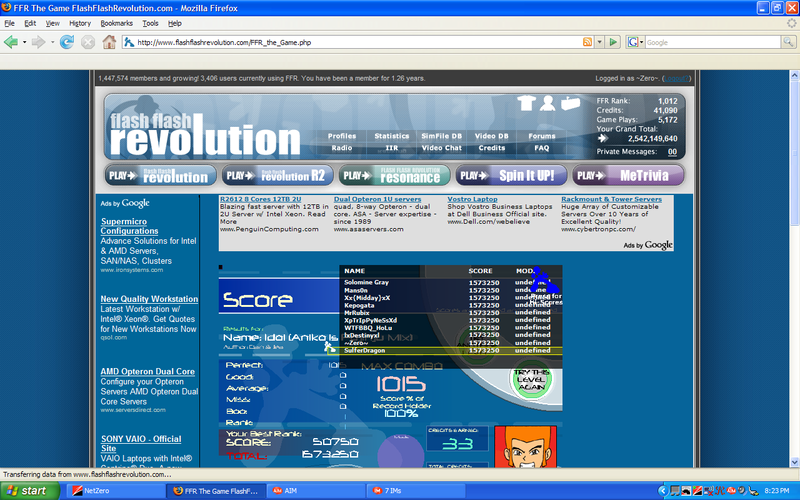Click the green Go button beside URL
Screen dimensions: 800x500
click(612, 42)
